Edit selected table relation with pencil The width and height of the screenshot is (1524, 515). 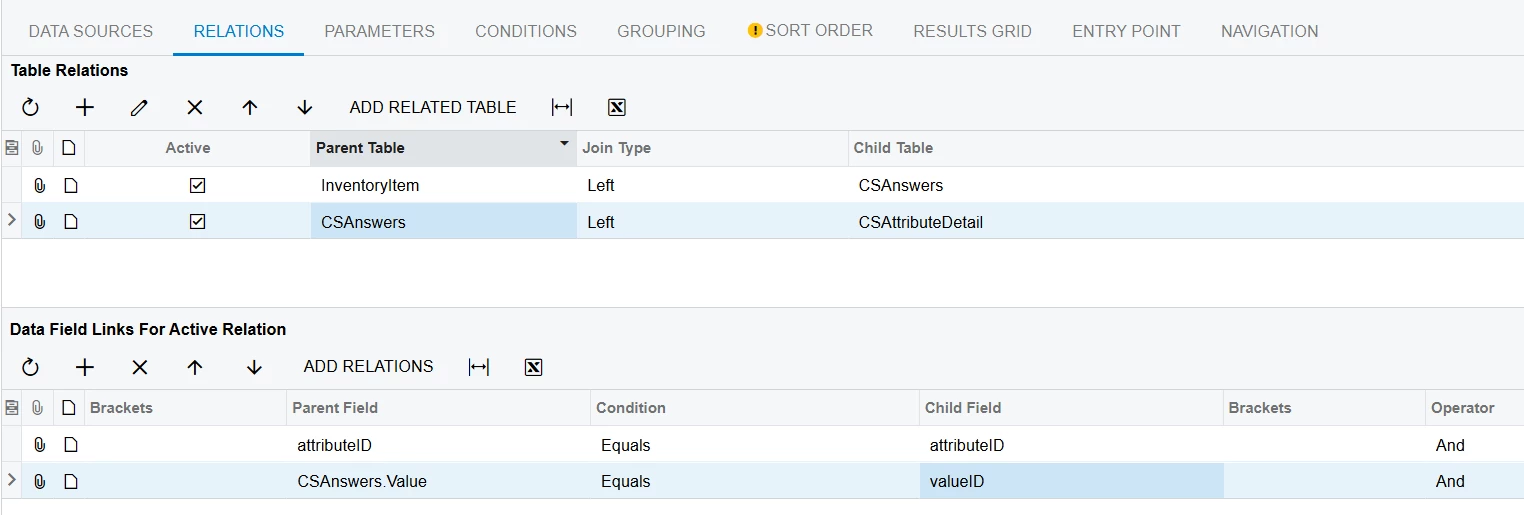(x=139, y=107)
